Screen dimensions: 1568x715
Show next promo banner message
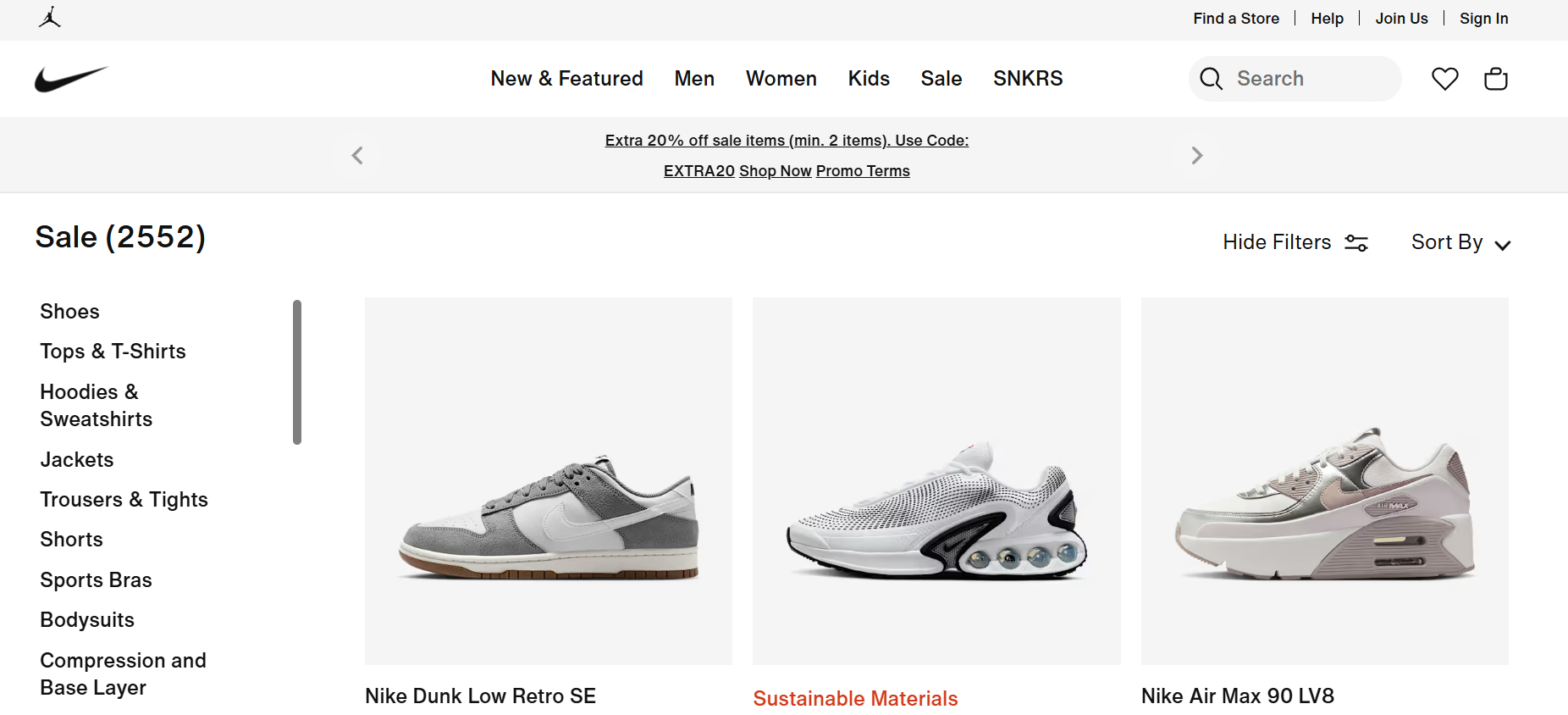click(1196, 155)
